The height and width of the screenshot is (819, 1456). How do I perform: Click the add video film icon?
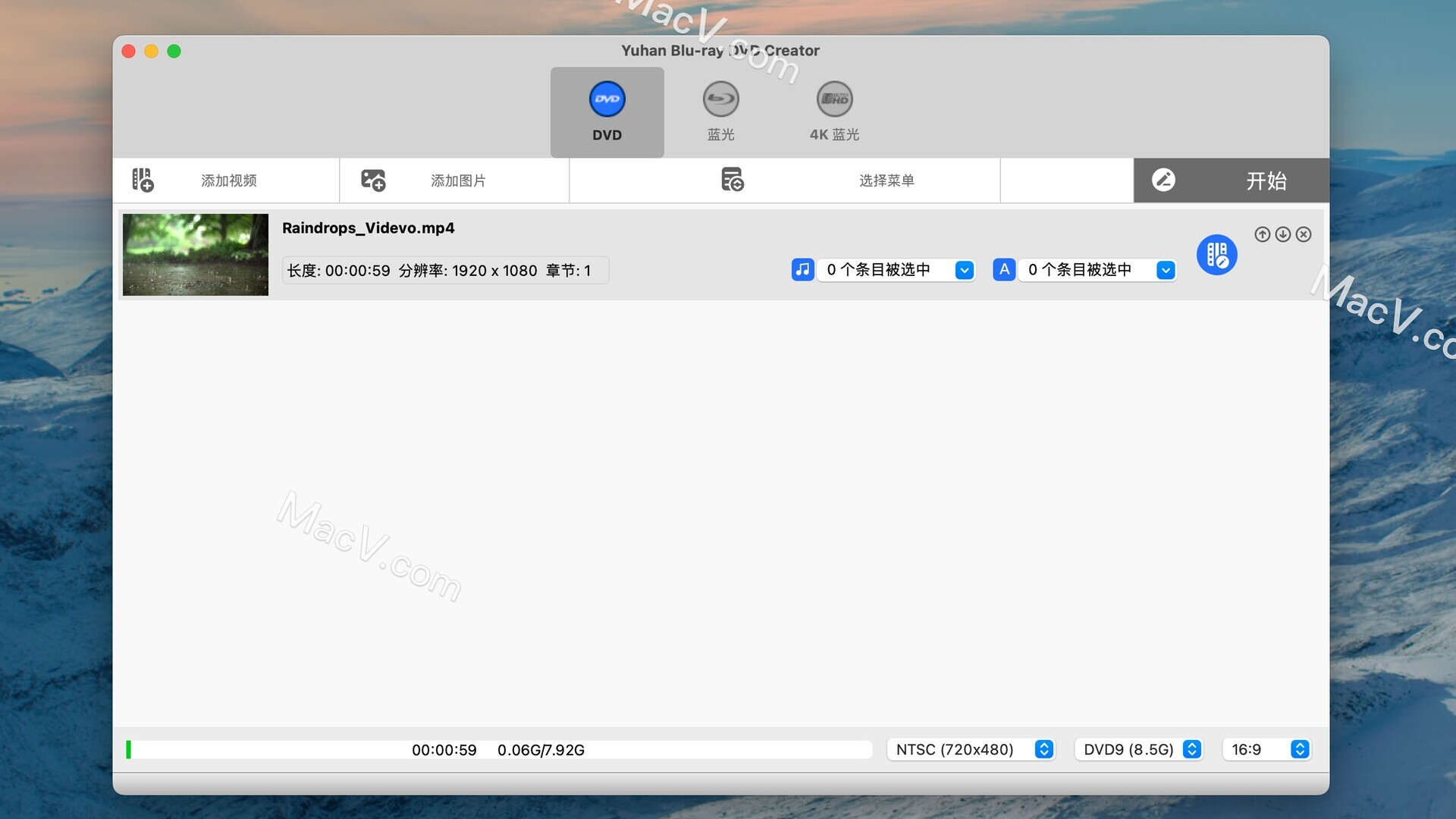click(x=143, y=180)
